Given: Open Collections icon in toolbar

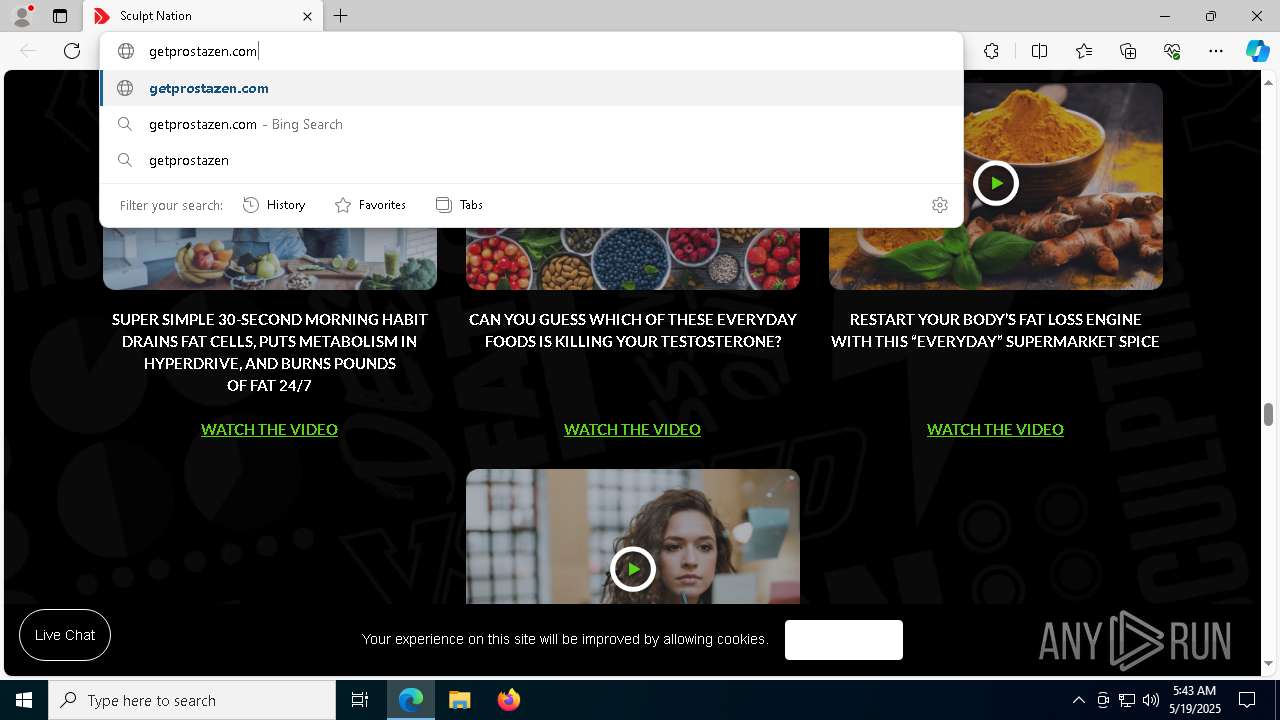Looking at the screenshot, I should (1128, 51).
